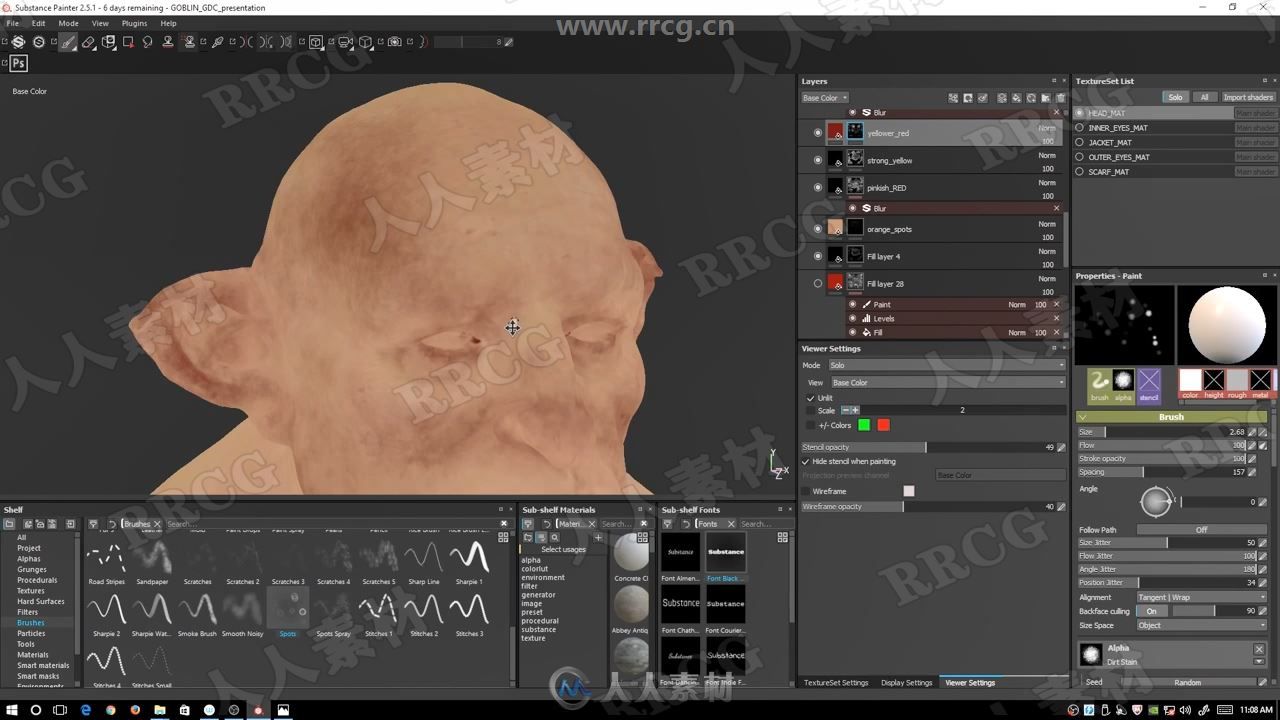Select INNER_EYES_MAT texture set radio
This screenshot has height=720, width=1280.
(1080, 128)
